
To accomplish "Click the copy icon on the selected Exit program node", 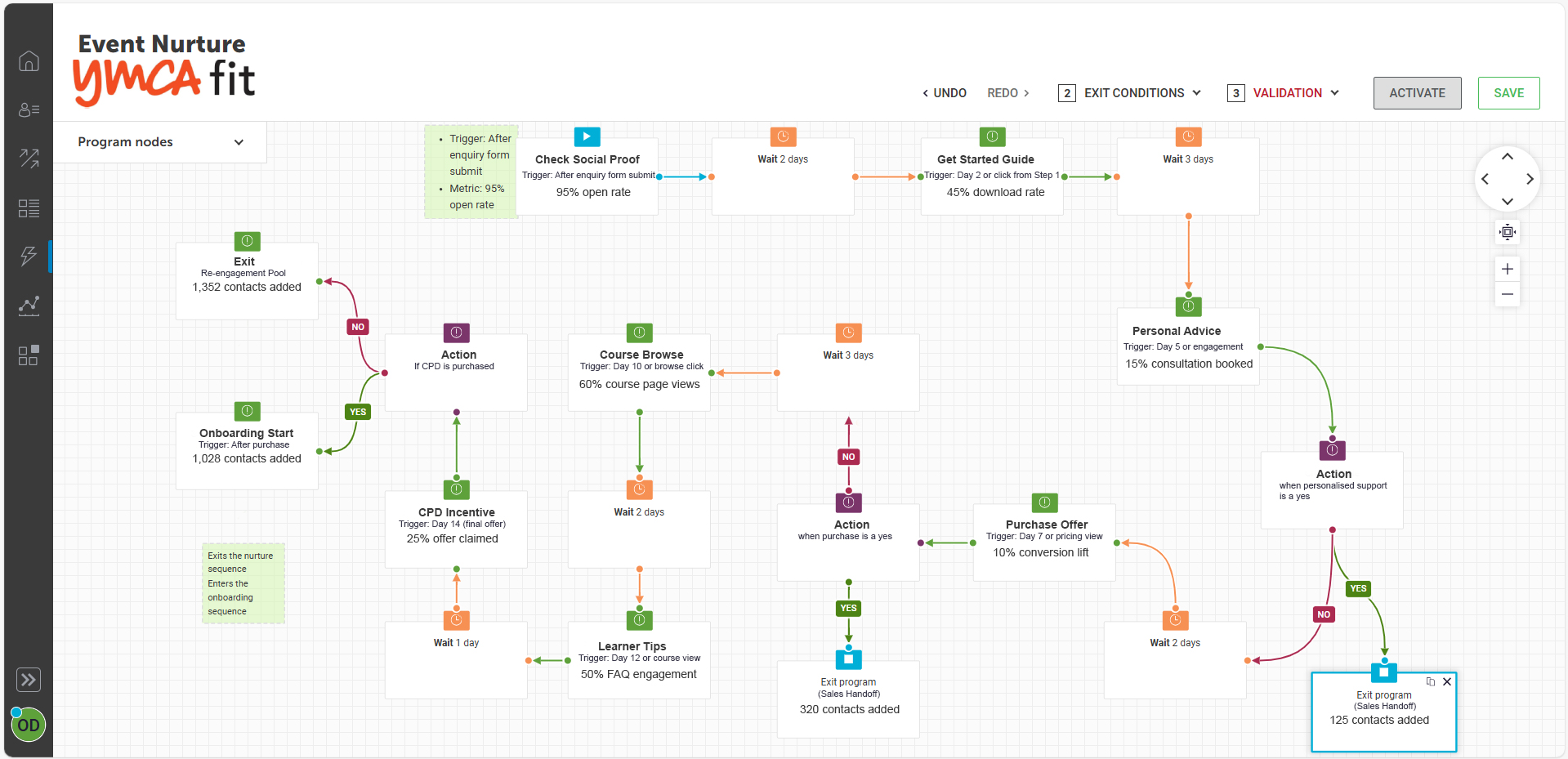I will (x=1430, y=681).
